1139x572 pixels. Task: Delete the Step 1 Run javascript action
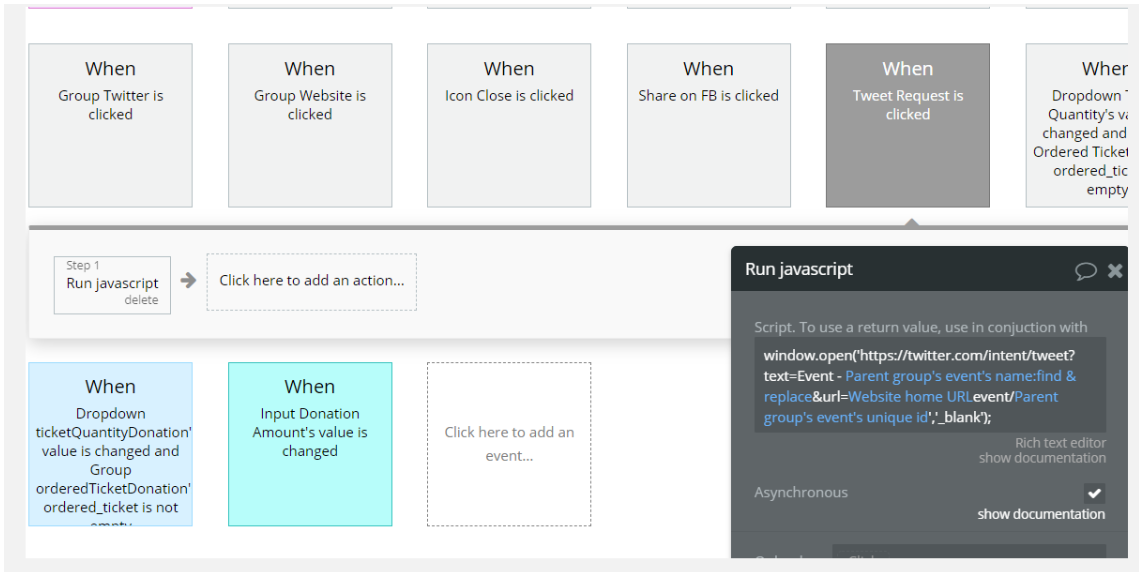click(x=141, y=300)
